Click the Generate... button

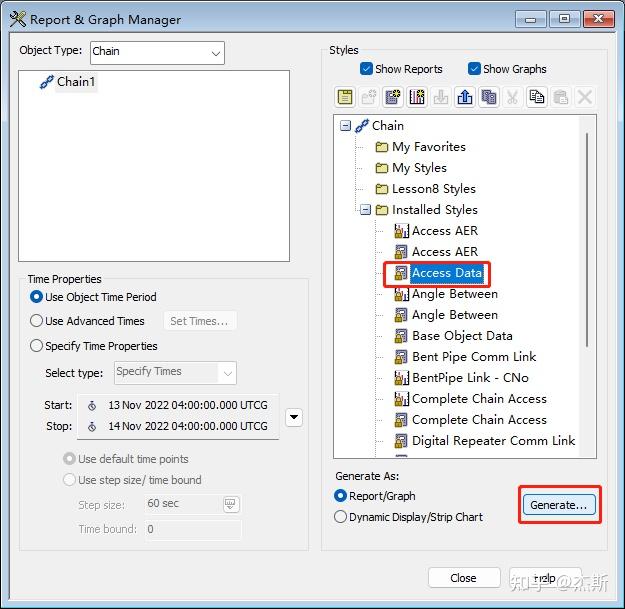(559, 505)
